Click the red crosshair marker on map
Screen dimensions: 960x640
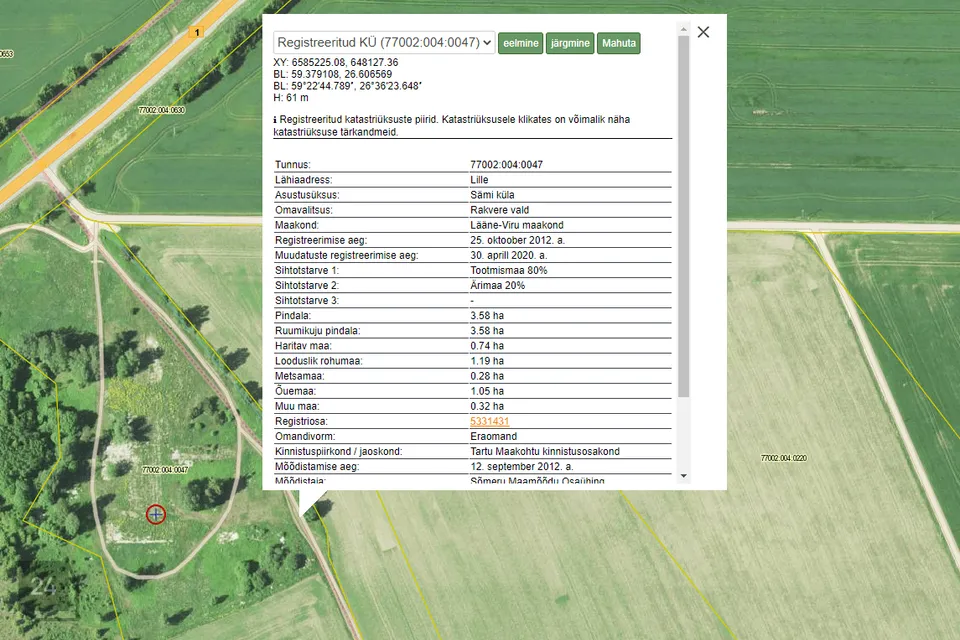156,514
